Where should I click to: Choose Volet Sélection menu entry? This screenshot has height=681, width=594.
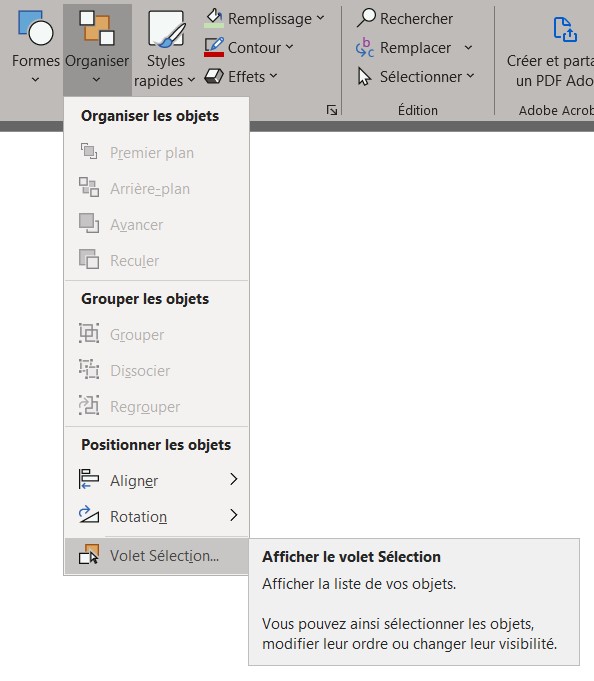point(157,556)
